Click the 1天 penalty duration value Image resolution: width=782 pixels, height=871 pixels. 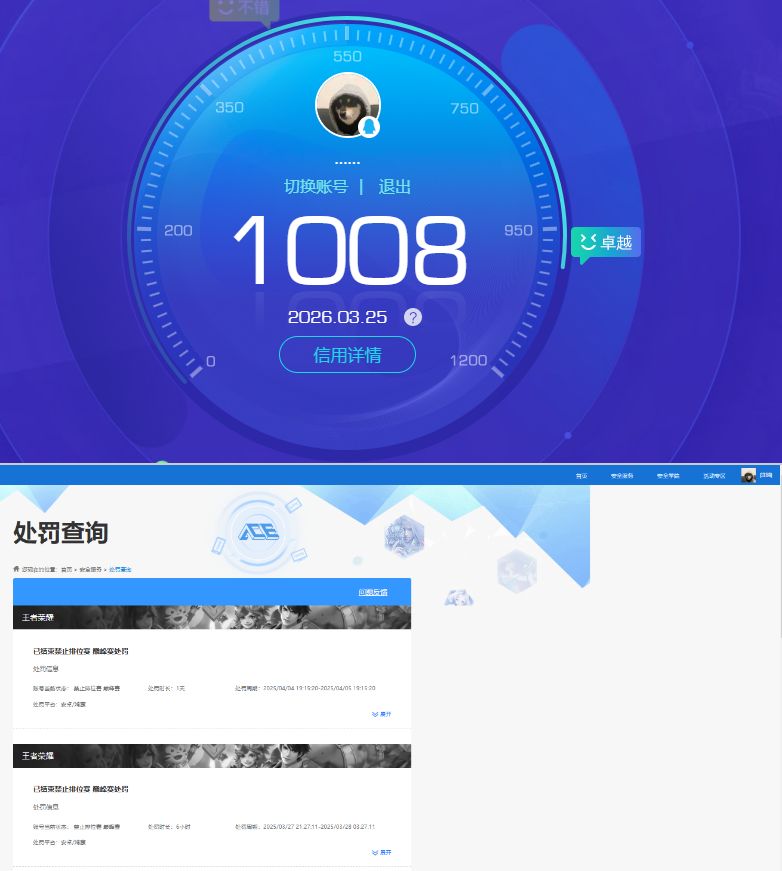181,688
